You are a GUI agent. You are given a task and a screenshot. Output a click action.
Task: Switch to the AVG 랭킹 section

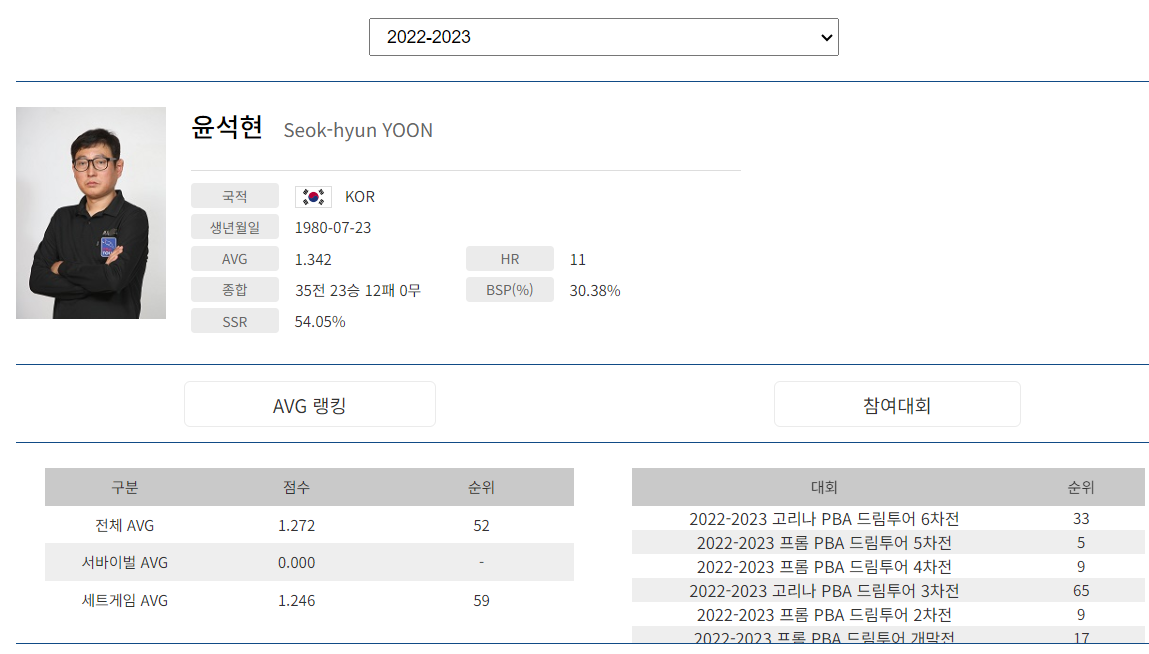coord(309,403)
